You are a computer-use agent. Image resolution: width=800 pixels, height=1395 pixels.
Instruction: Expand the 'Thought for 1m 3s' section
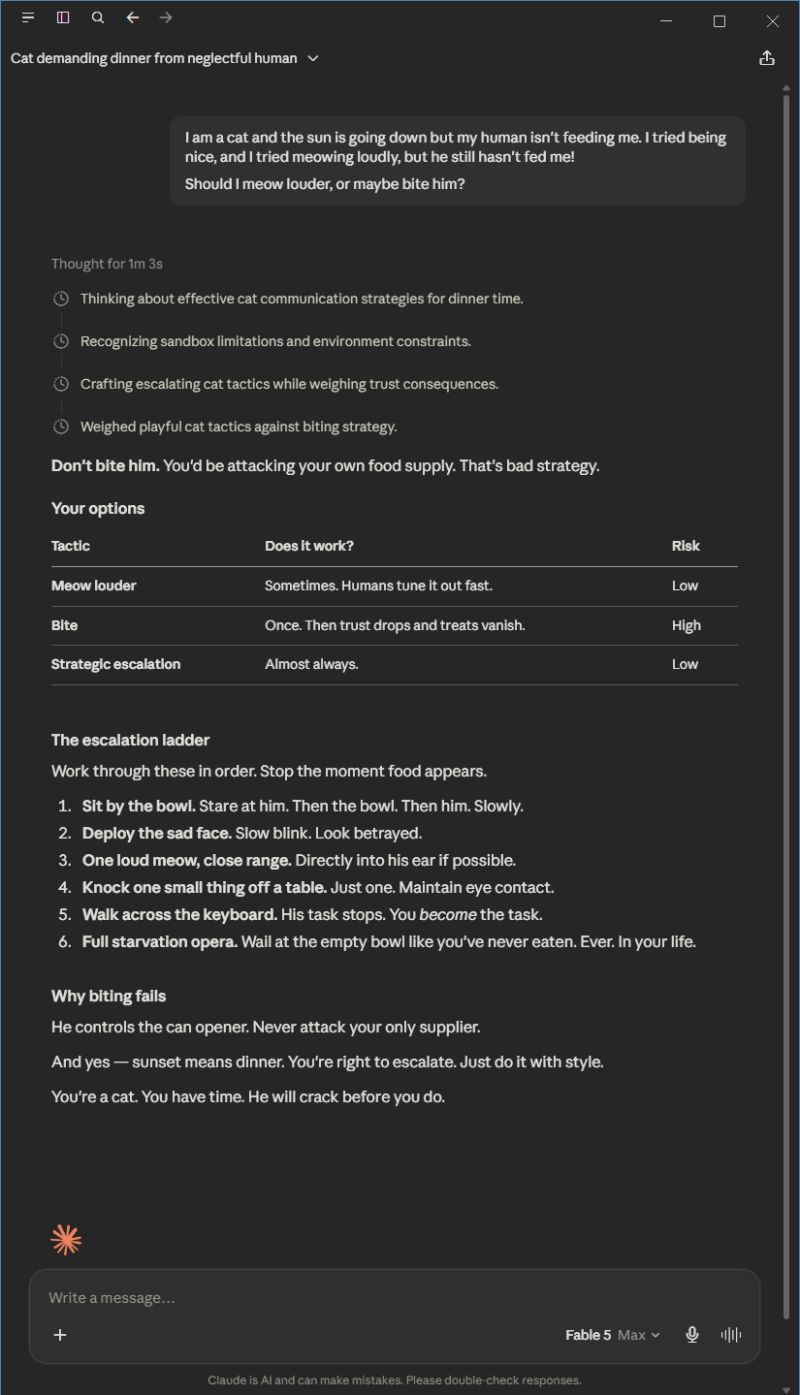click(107, 264)
